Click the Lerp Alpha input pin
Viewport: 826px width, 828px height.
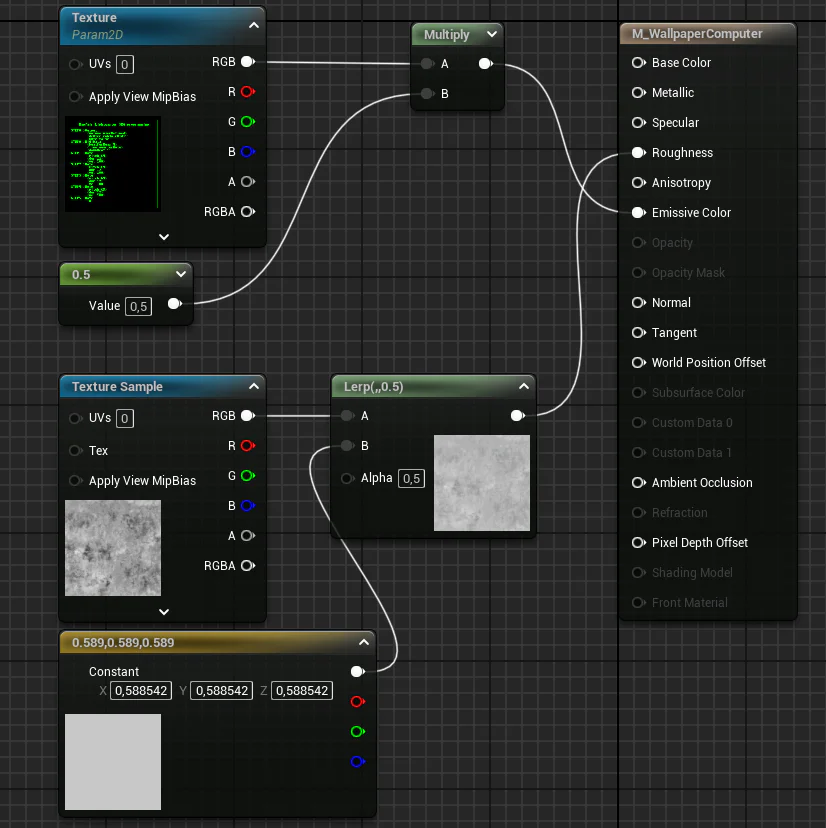click(x=347, y=478)
